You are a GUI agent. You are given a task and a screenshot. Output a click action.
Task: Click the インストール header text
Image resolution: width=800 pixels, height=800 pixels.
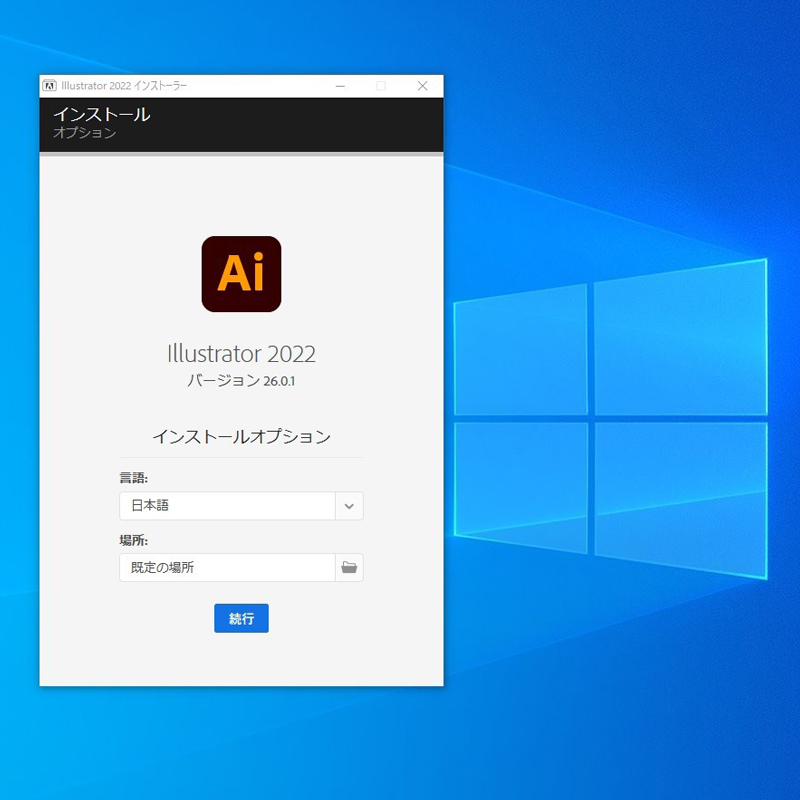(101, 115)
